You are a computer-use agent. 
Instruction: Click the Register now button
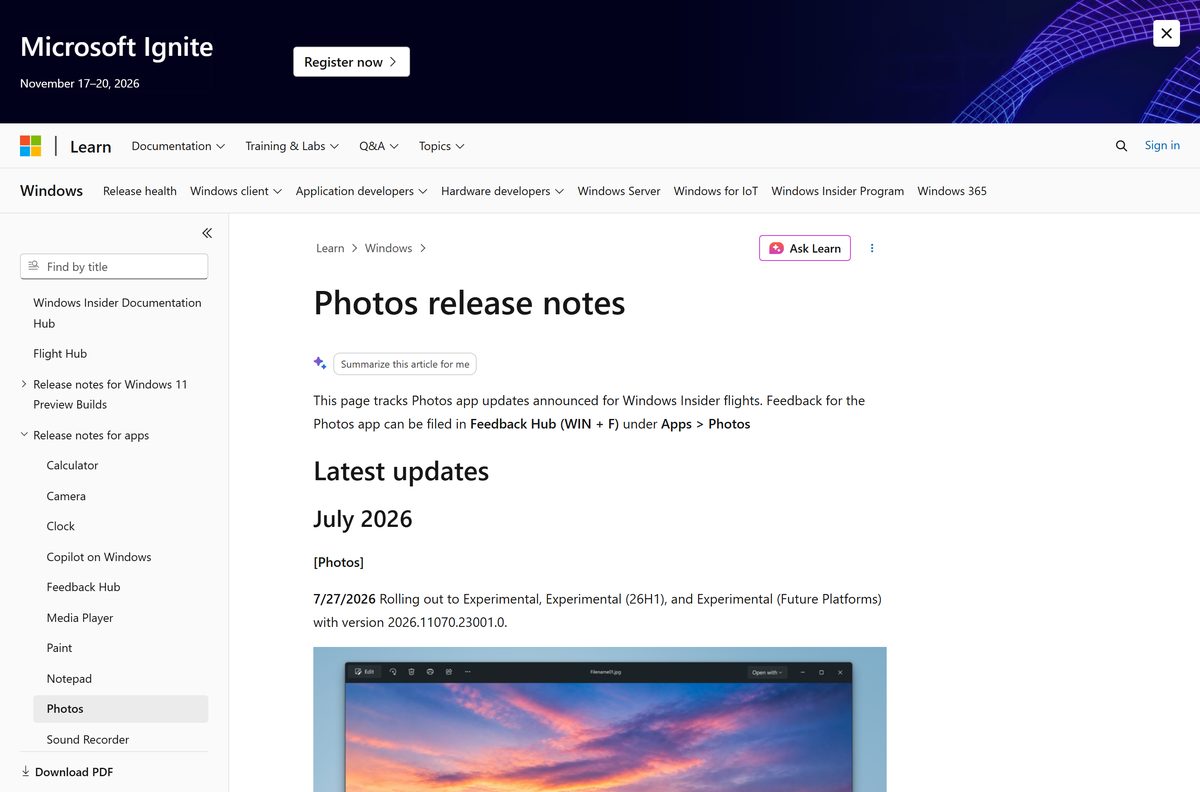click(351, 62)
